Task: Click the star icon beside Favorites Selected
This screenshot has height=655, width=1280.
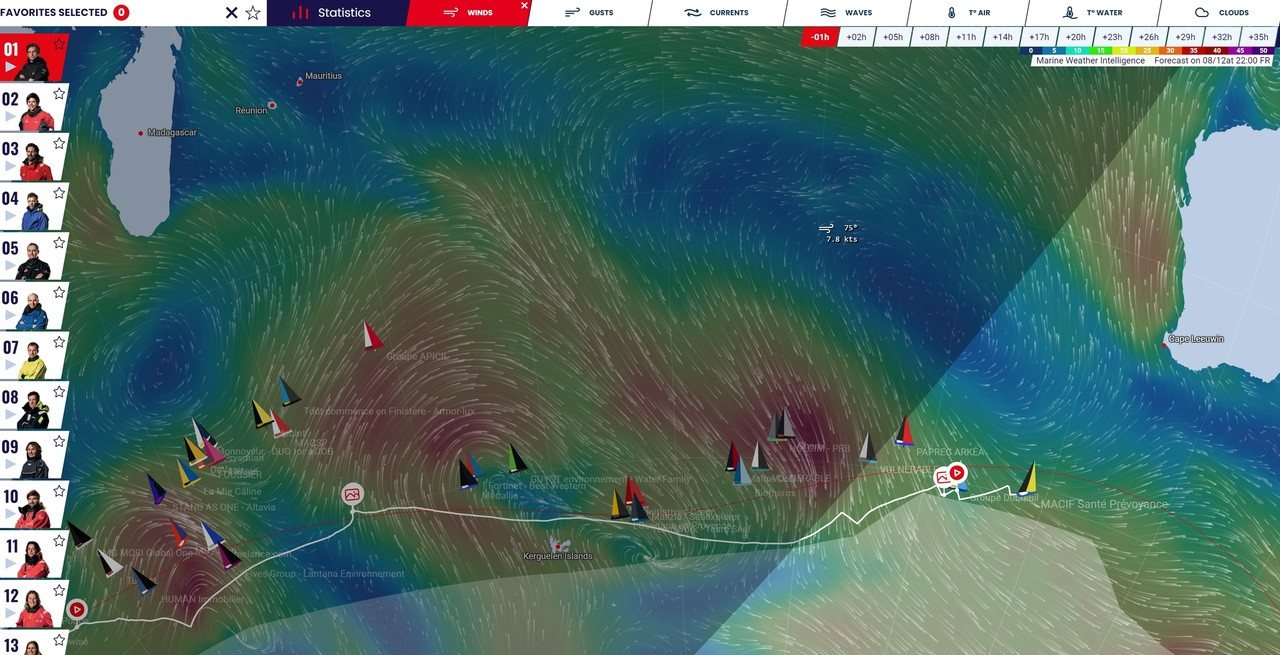Action: click(253, 13)
